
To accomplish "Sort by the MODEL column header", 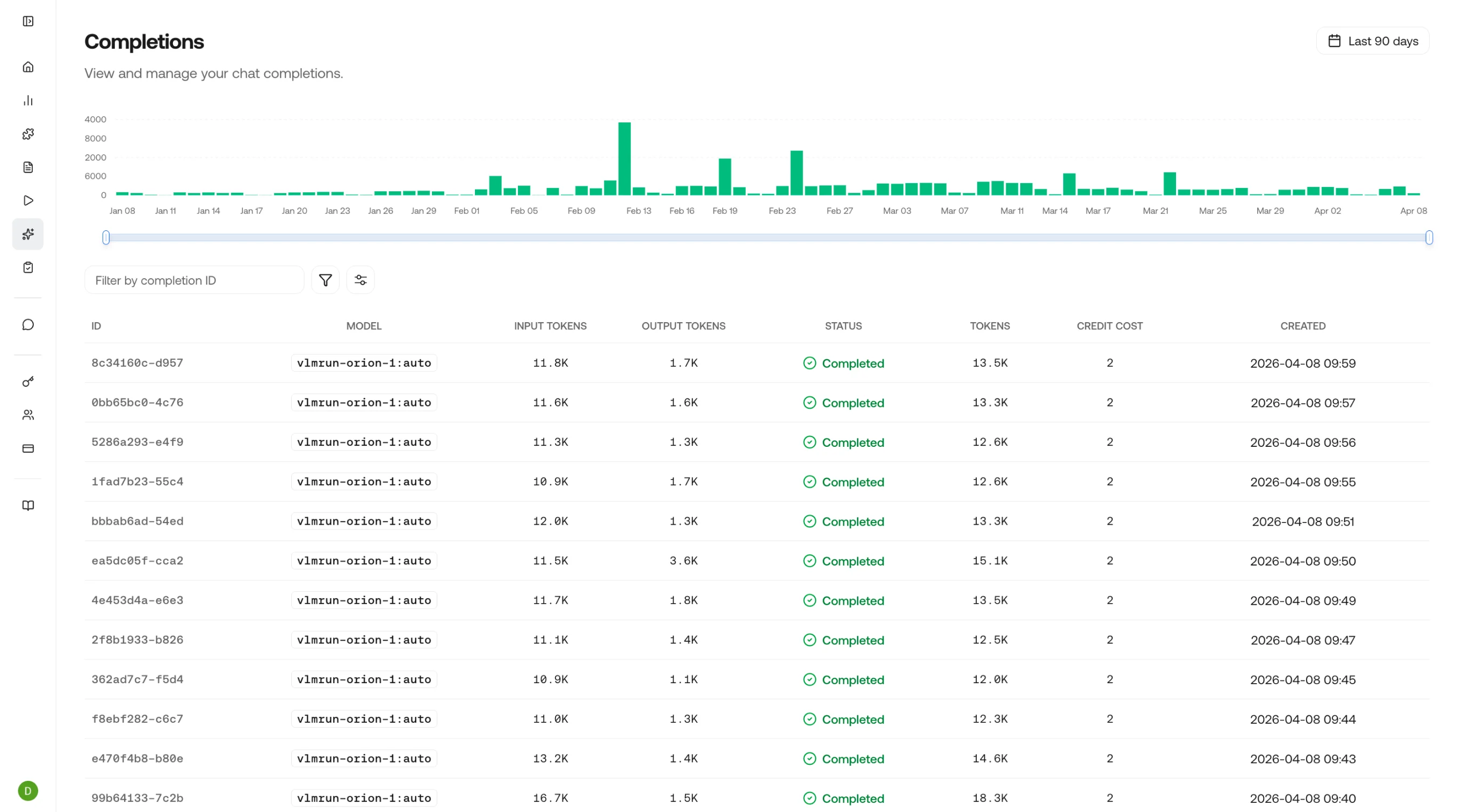I will tap(364, 327).
